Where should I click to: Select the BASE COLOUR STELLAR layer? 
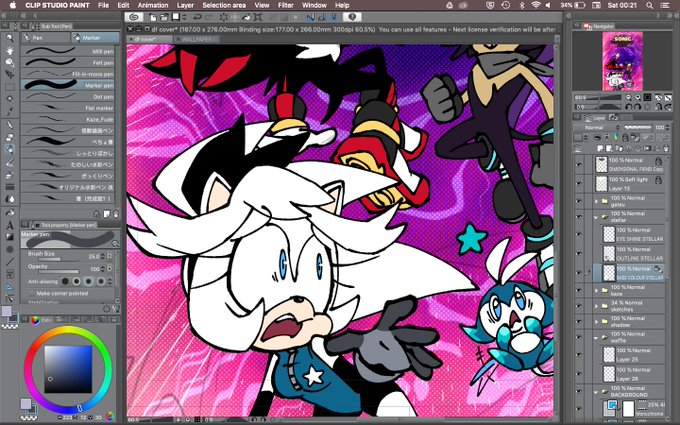628,273
